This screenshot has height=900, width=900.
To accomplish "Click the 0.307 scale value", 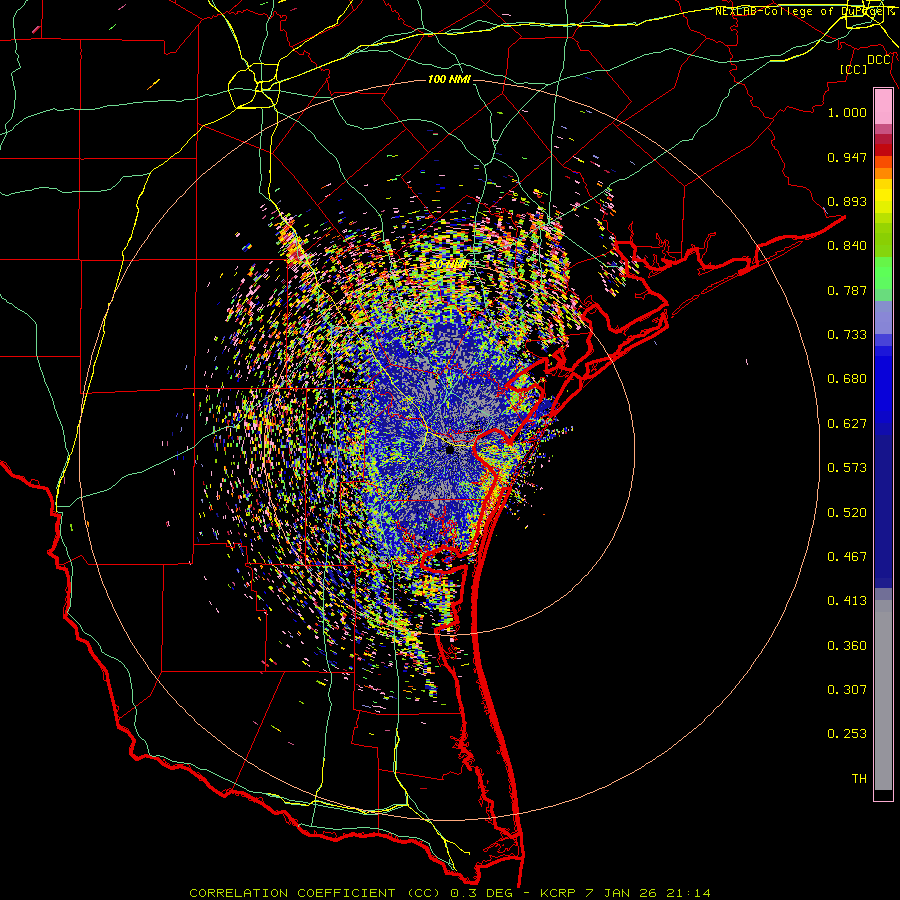I will point(847,690).
